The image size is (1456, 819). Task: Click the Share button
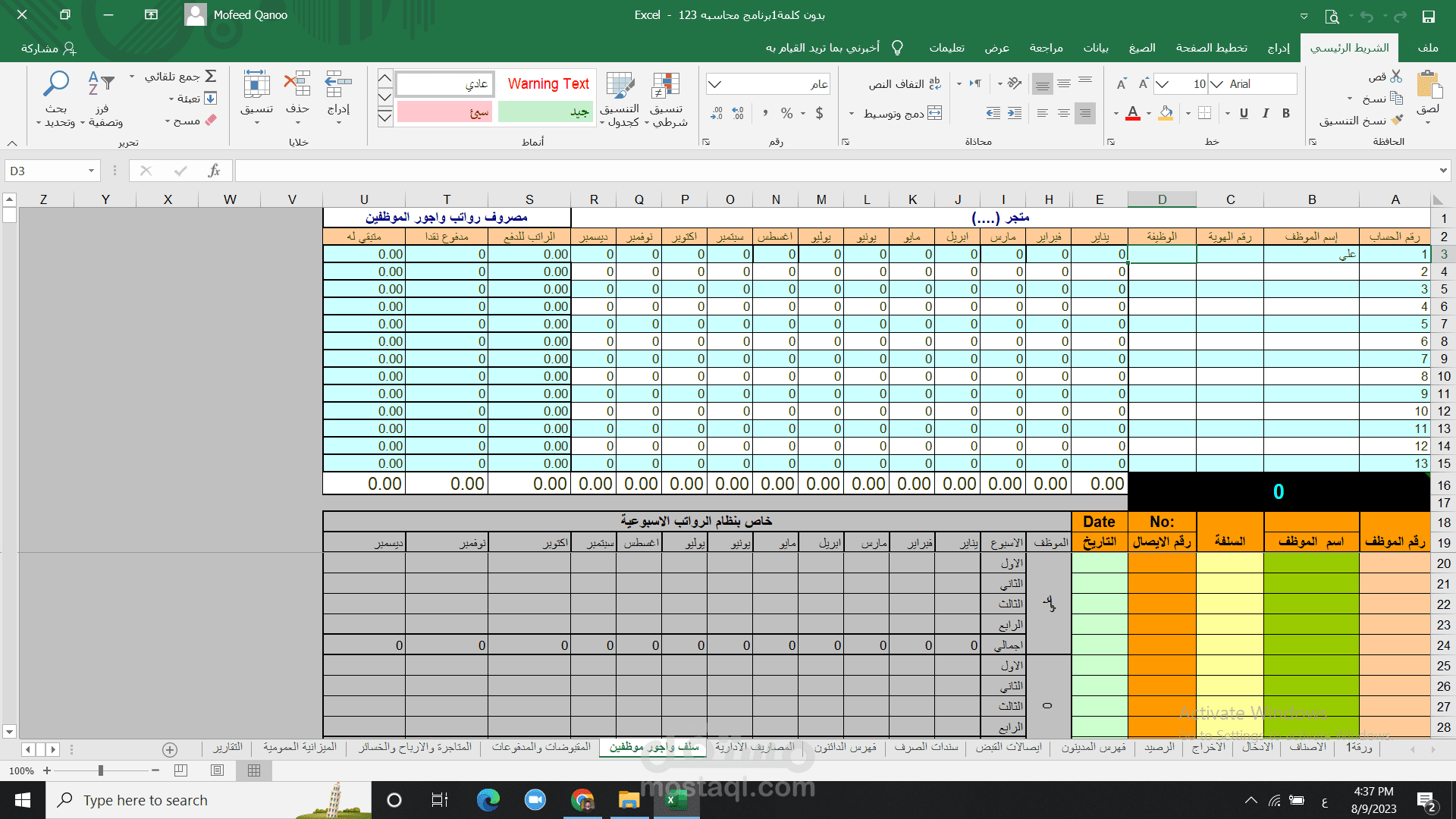tap(49, 49)
